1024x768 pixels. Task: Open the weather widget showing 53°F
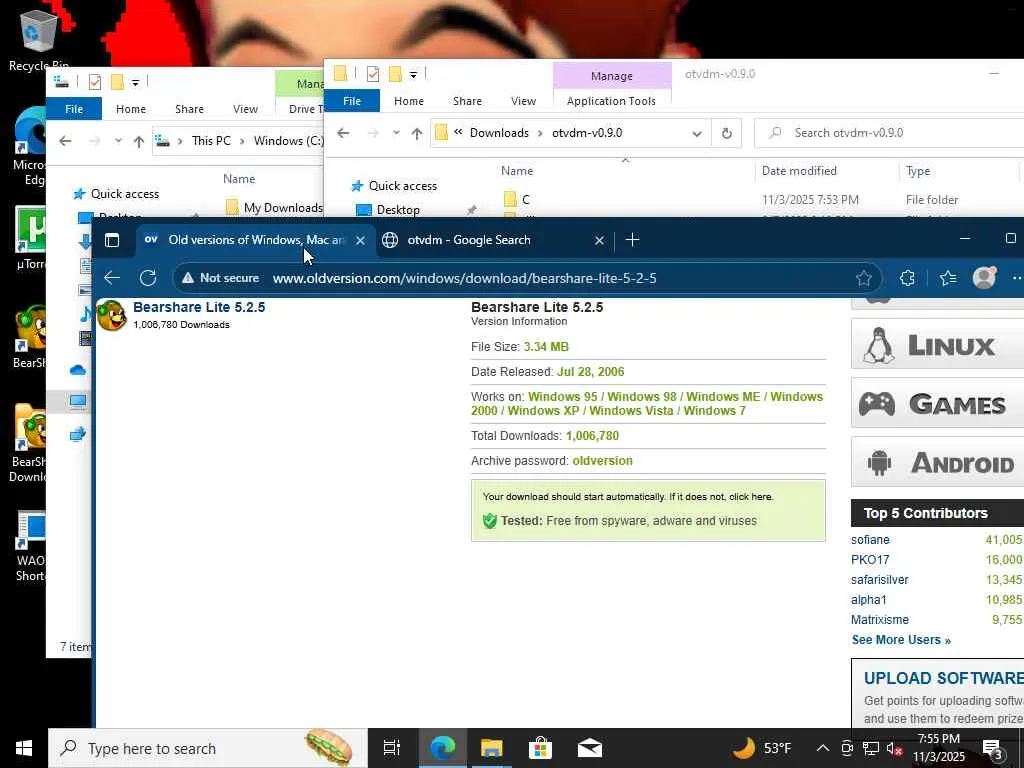point(761,748)
